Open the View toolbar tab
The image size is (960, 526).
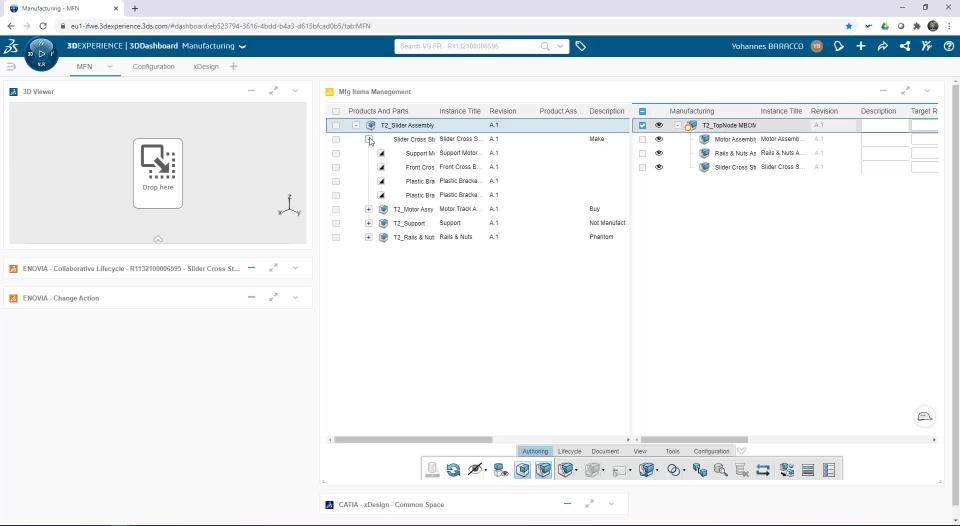coord(640,451)
